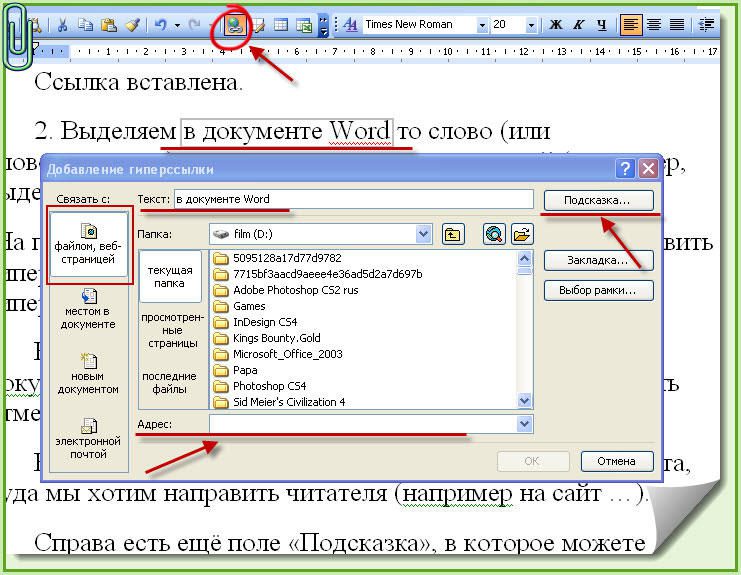The image size is (741, 575).
Task: Open the Undo history dropdown arrow
Action: tap(177, 25)
